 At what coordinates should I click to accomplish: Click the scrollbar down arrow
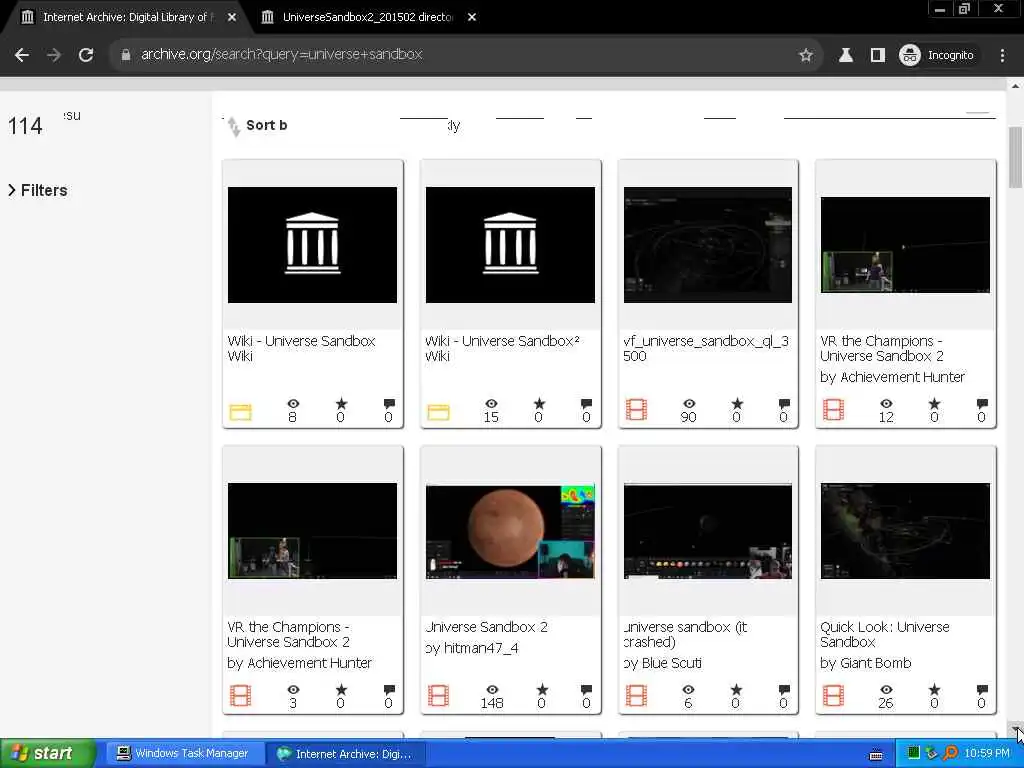click(1016, 730)
